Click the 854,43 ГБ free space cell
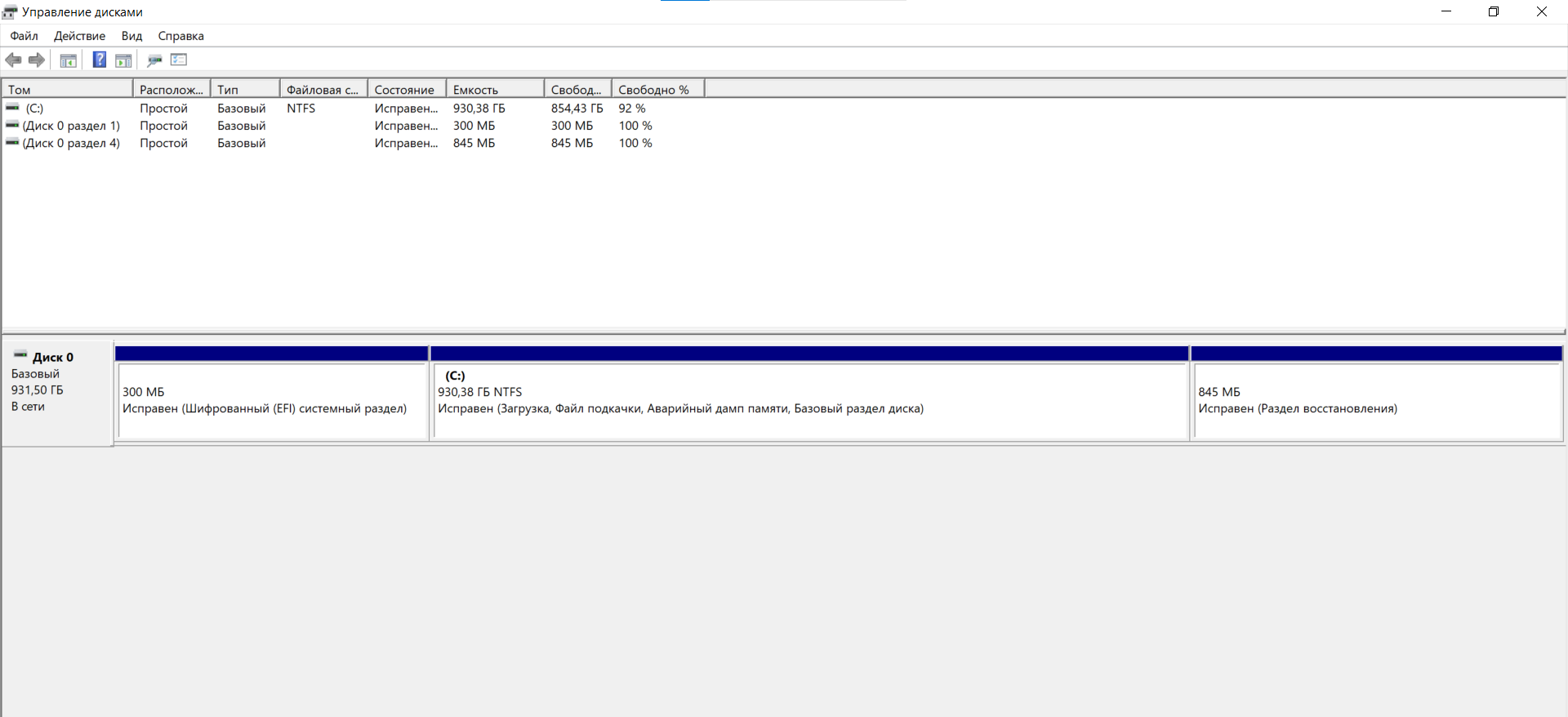 pos(577,108)
